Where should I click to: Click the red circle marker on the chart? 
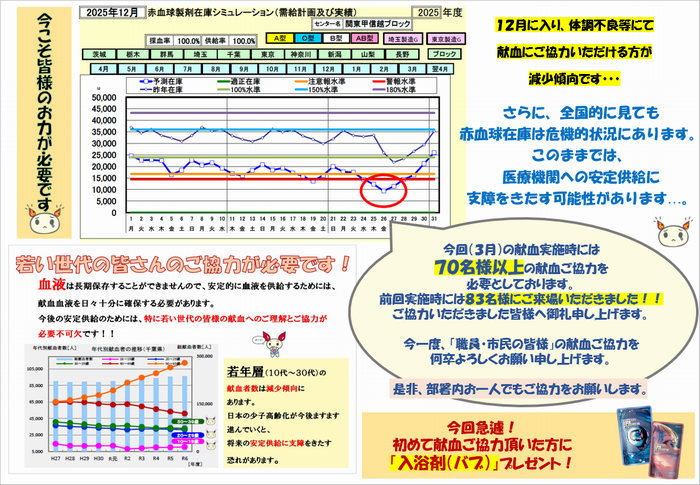point(382,188)
